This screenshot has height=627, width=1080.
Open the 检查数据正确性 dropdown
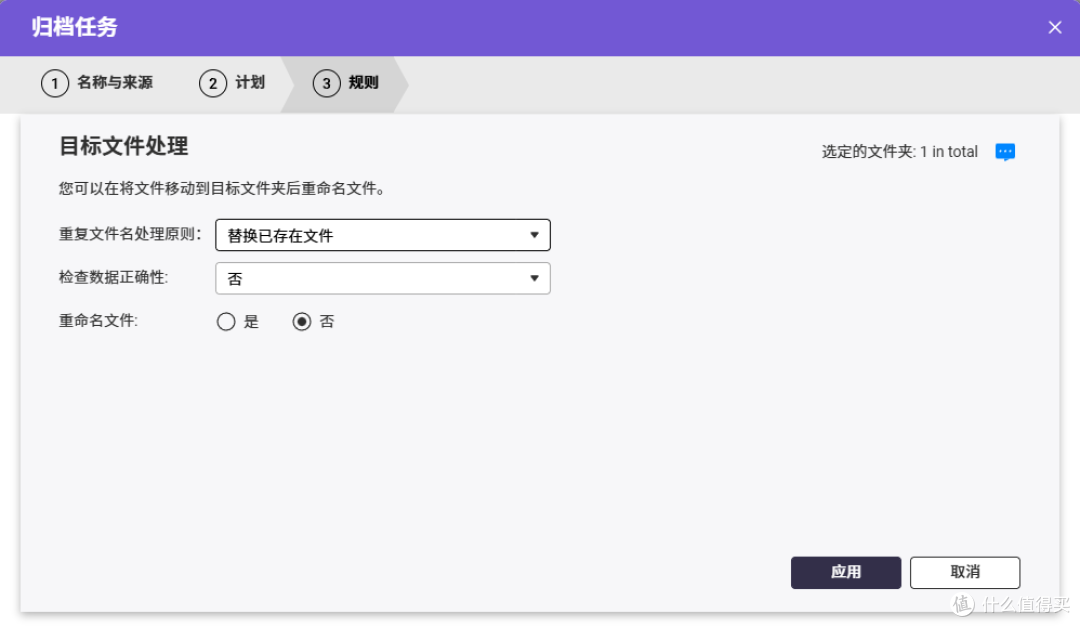pyautogui.click(x=383, y=278)
